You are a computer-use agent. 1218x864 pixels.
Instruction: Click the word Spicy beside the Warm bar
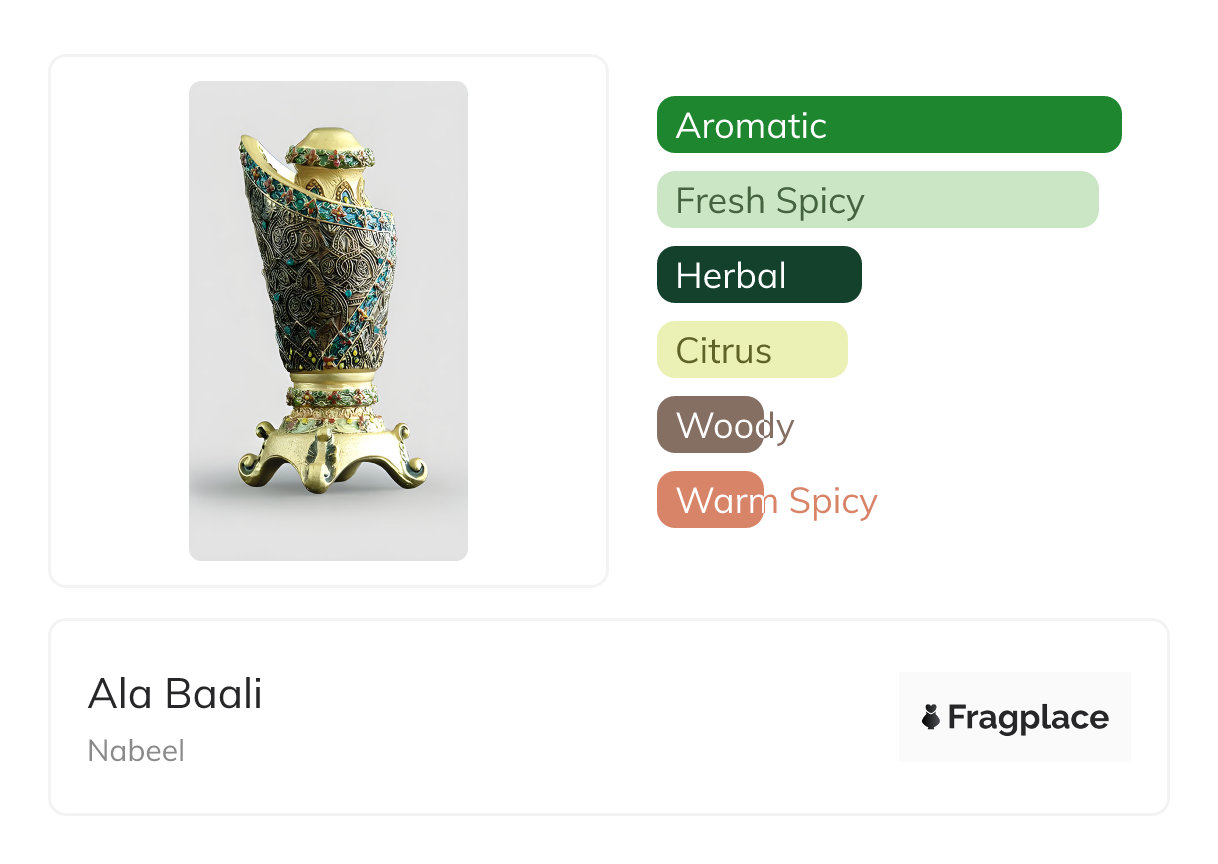832,501
